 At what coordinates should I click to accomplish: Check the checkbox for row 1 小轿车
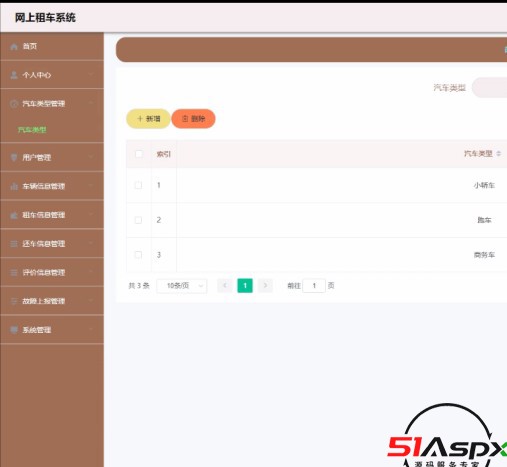point(138,185)
